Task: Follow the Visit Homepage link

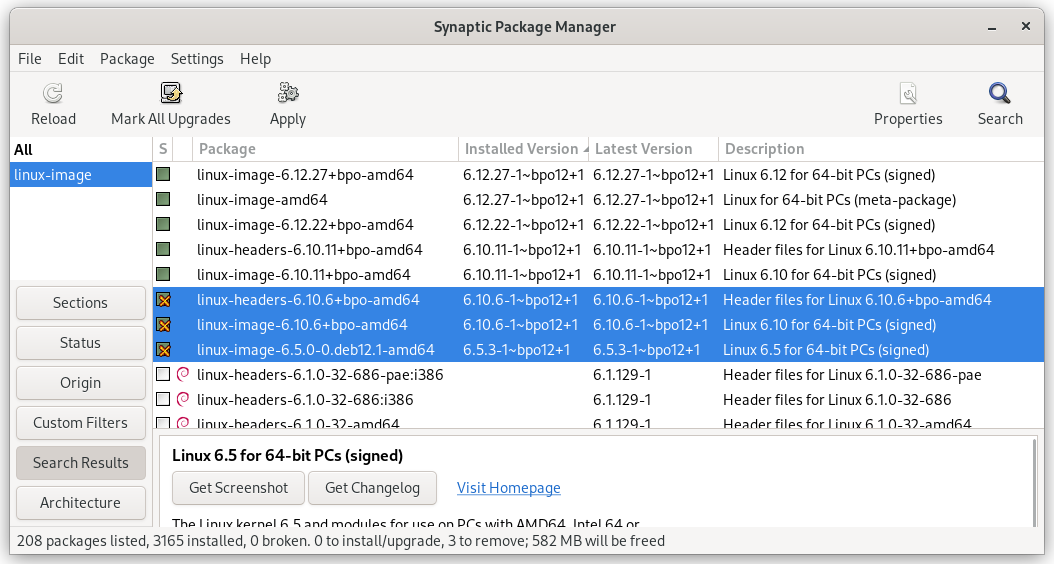Action: [x=508, y=488]
